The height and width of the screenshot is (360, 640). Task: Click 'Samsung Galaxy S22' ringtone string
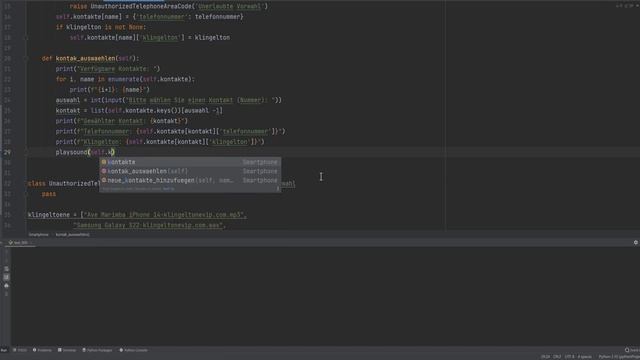(149, 225)
